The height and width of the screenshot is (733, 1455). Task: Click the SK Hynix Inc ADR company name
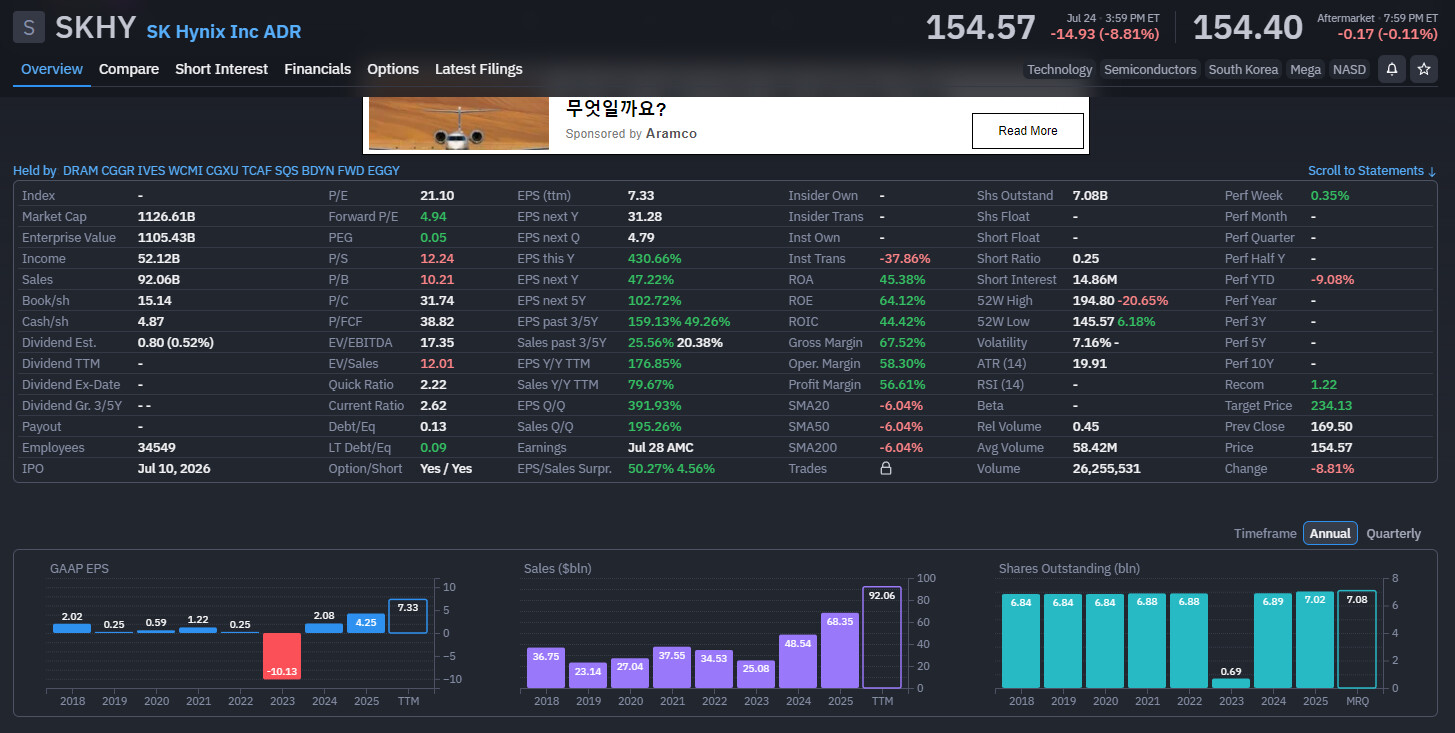(x=224, y=31)
